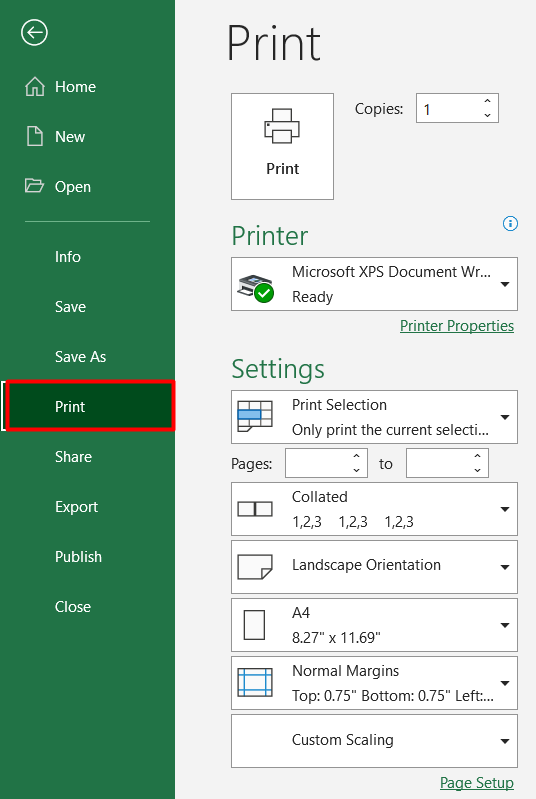Click the Open folder icon
Screen dimensions: 536x799
(x=34, y=185)
